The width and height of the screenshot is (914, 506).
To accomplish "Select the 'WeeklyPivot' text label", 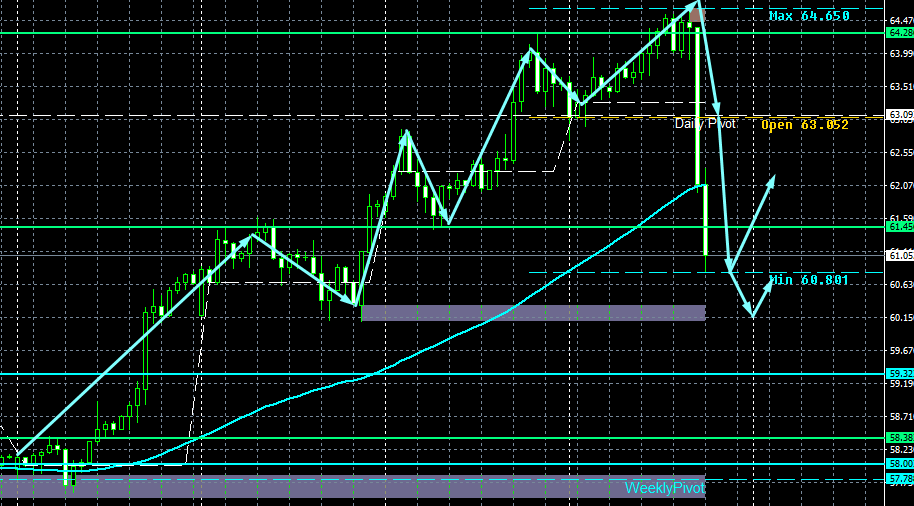I will click(665, 488).
